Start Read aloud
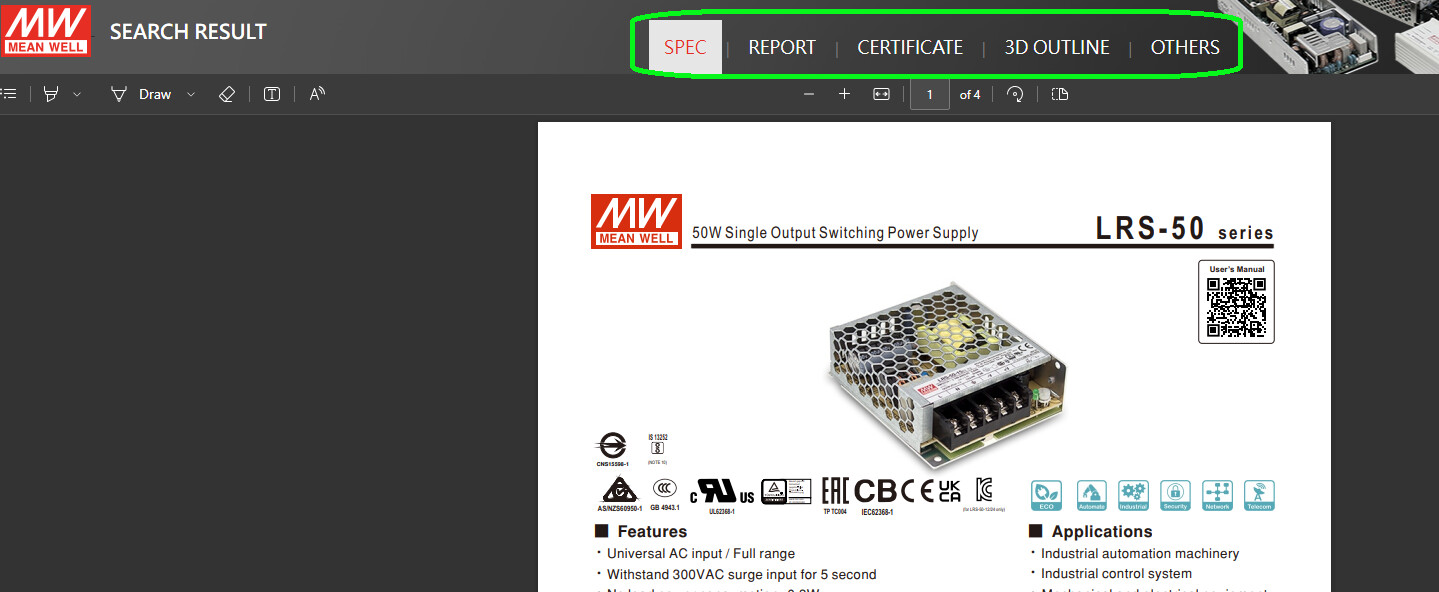Image resolution: width=1439 pixels, height=592 pixels. 317,94
